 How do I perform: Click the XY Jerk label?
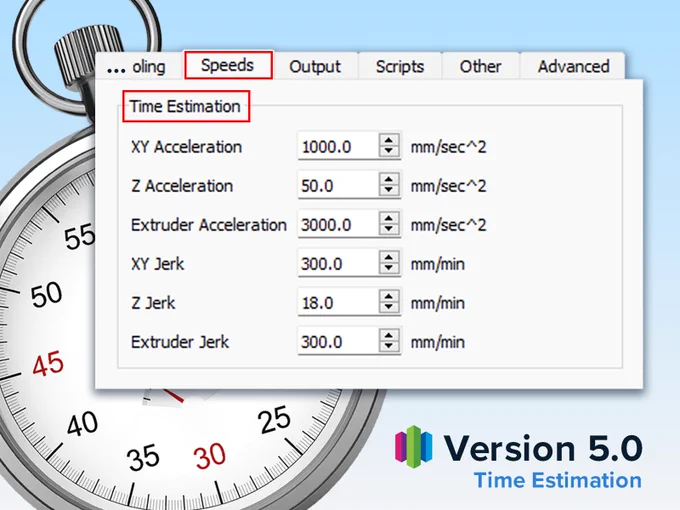click(x=157, y=264)
